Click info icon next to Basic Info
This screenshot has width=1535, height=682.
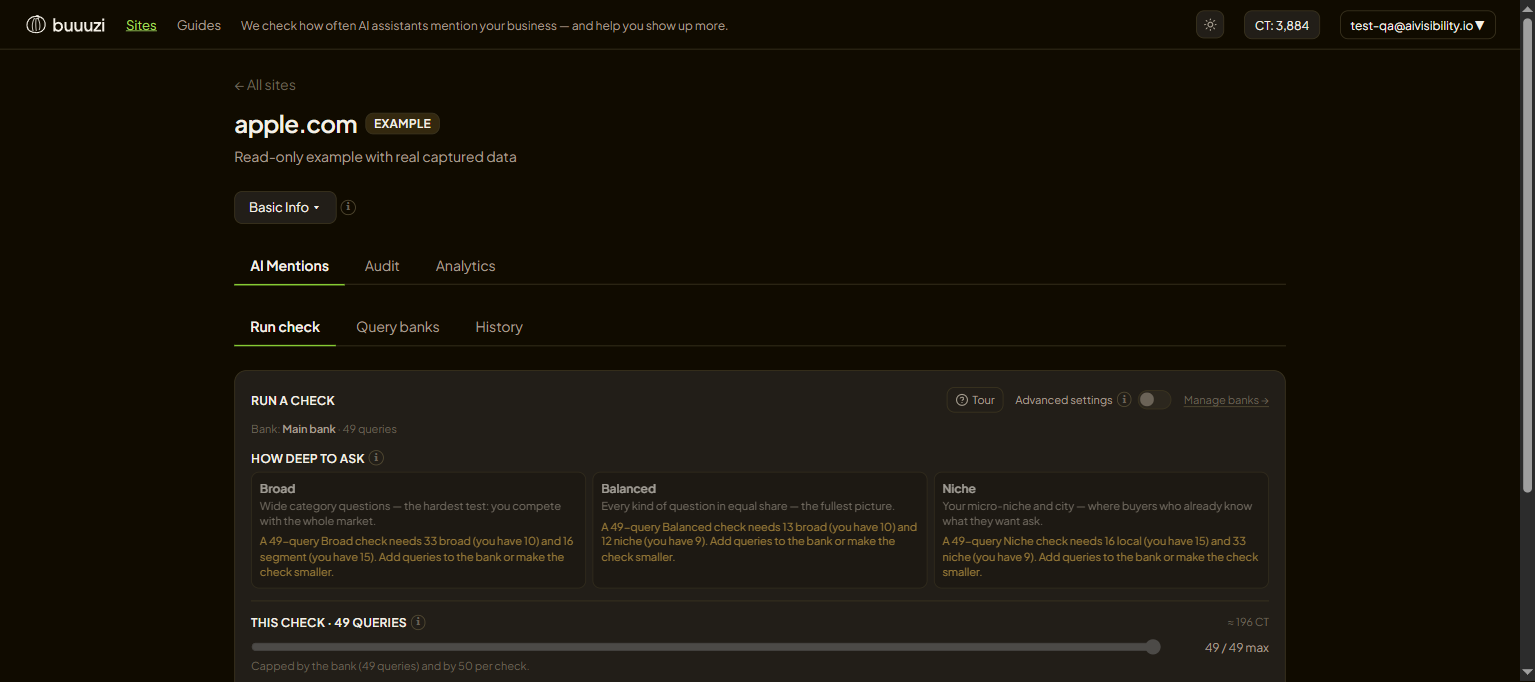pos(348,207)
